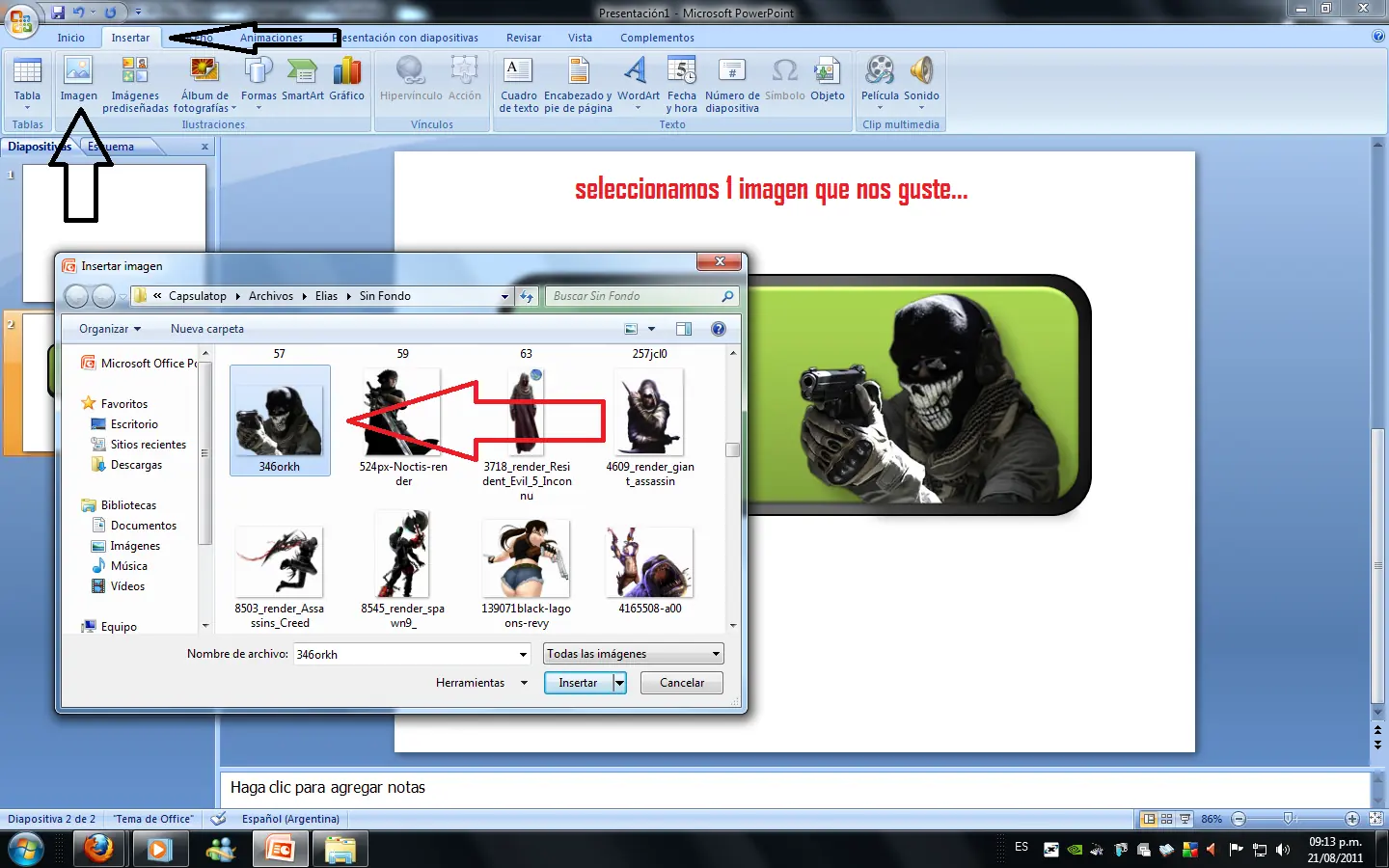
Task: Click Cancelar in the dialog
Action: tap(682, 683)
